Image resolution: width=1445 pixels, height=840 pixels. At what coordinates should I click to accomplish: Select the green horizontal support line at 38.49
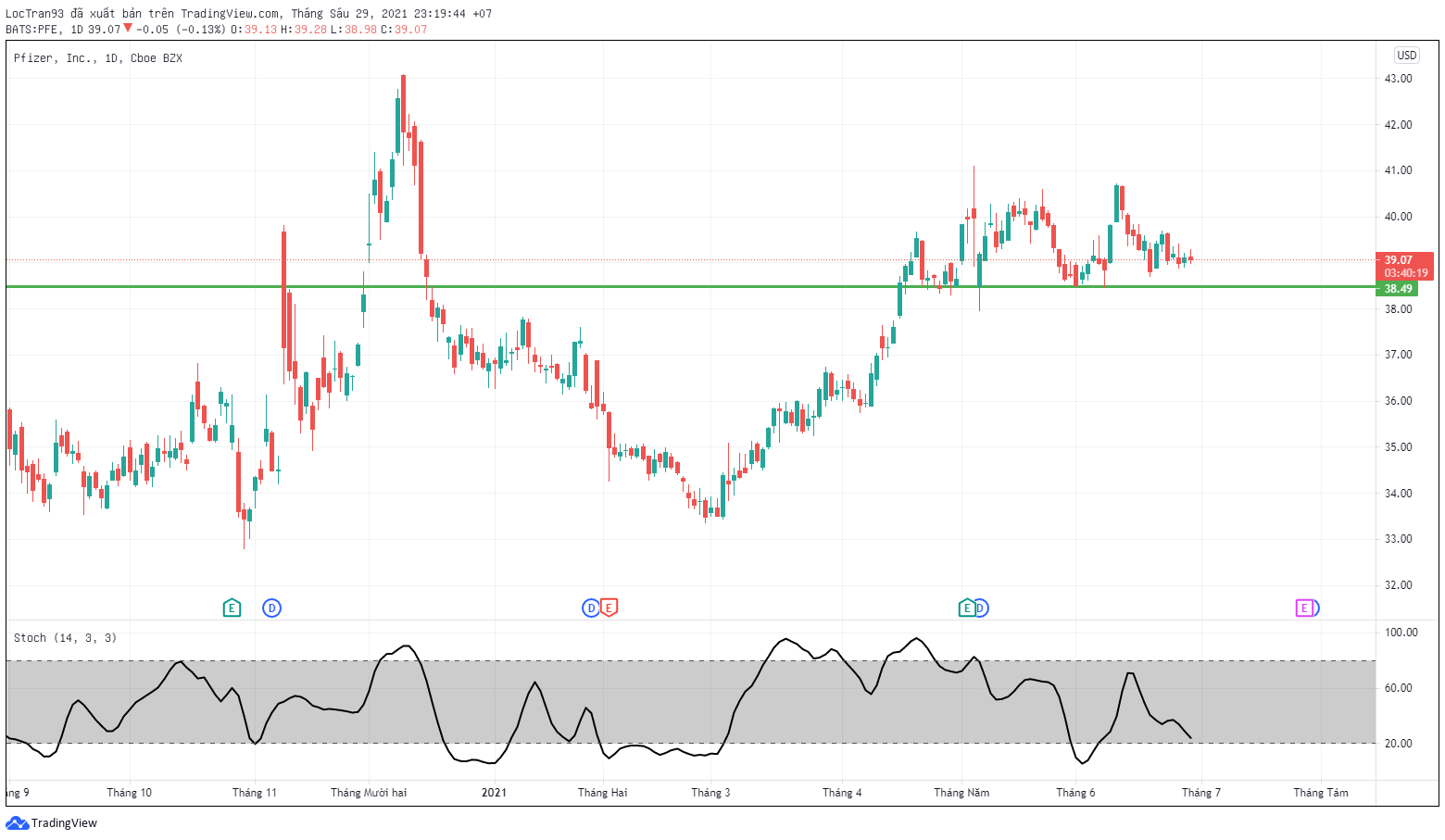coord(690,286)
